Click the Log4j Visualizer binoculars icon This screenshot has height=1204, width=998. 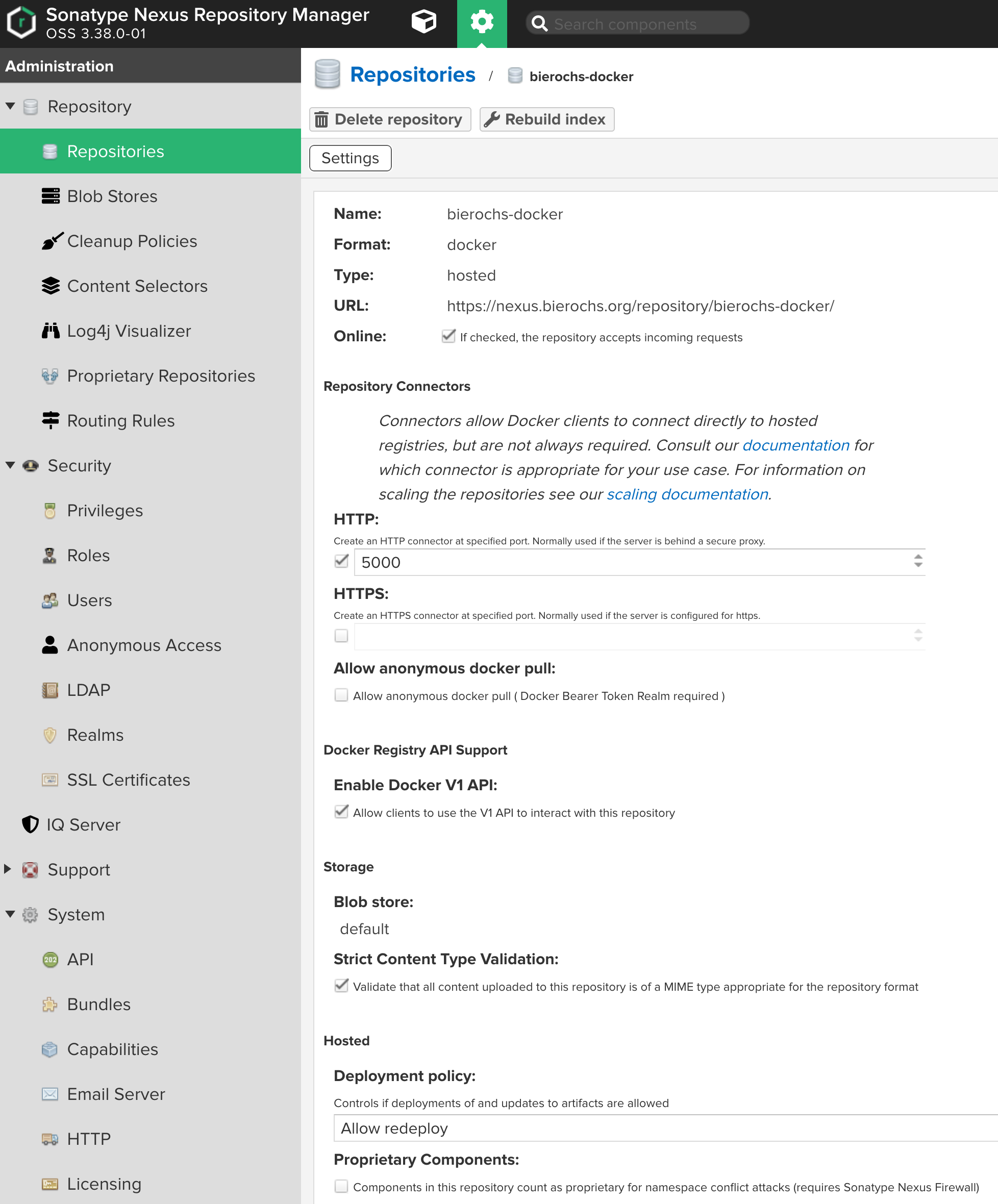coord(51,331)
